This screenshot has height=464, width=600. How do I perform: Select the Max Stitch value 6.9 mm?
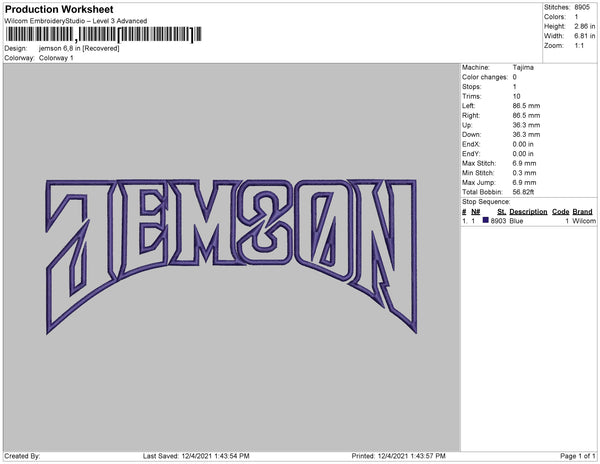click(524, 163)
